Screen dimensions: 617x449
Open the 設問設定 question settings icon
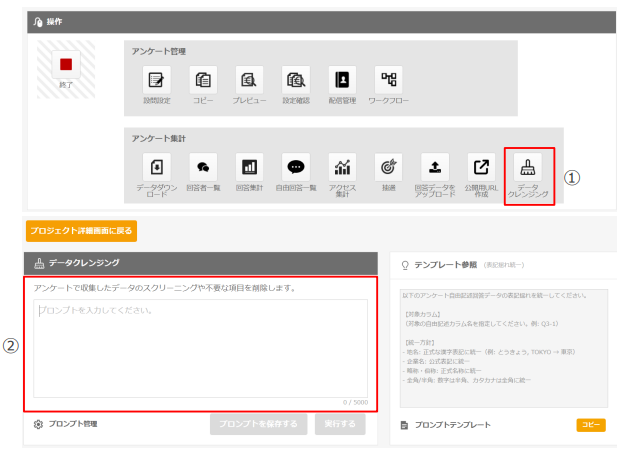(x=157, y=80)
